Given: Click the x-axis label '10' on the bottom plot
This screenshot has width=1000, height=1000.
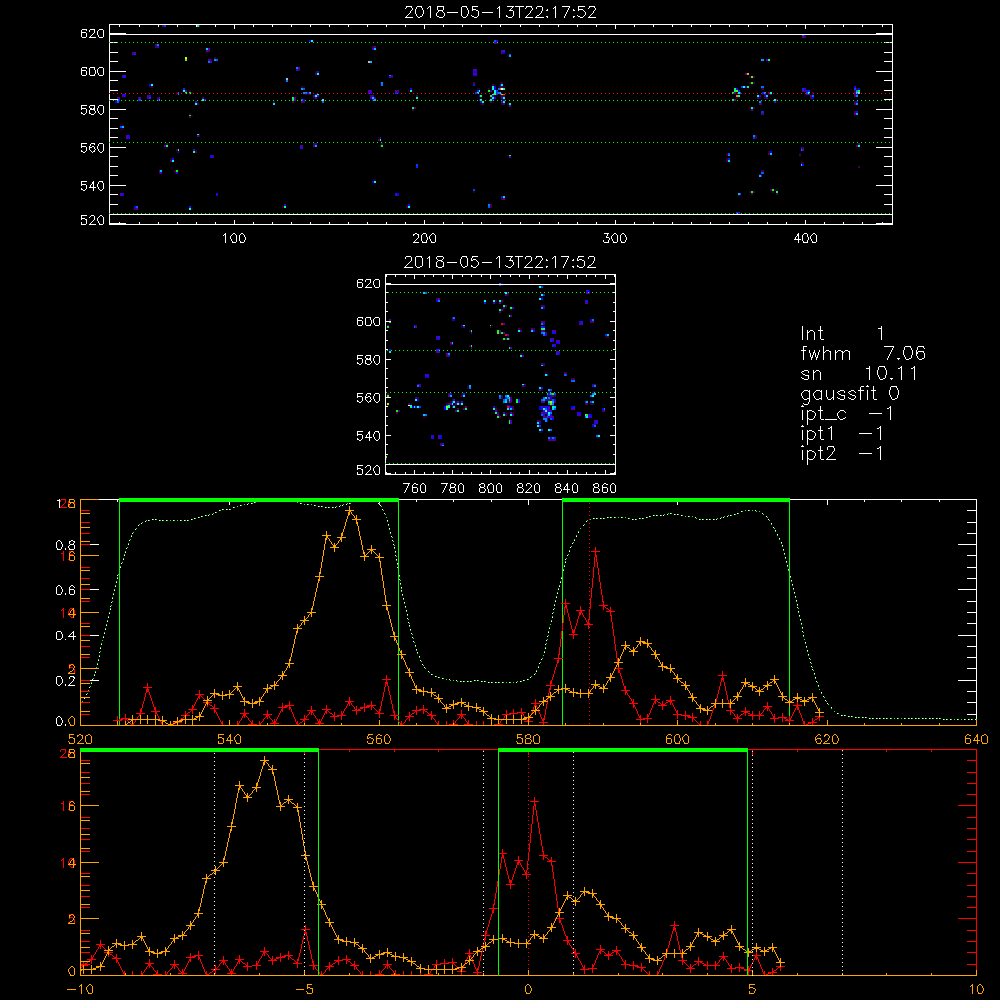Looking at the screenshot, I should coord(976,990).
